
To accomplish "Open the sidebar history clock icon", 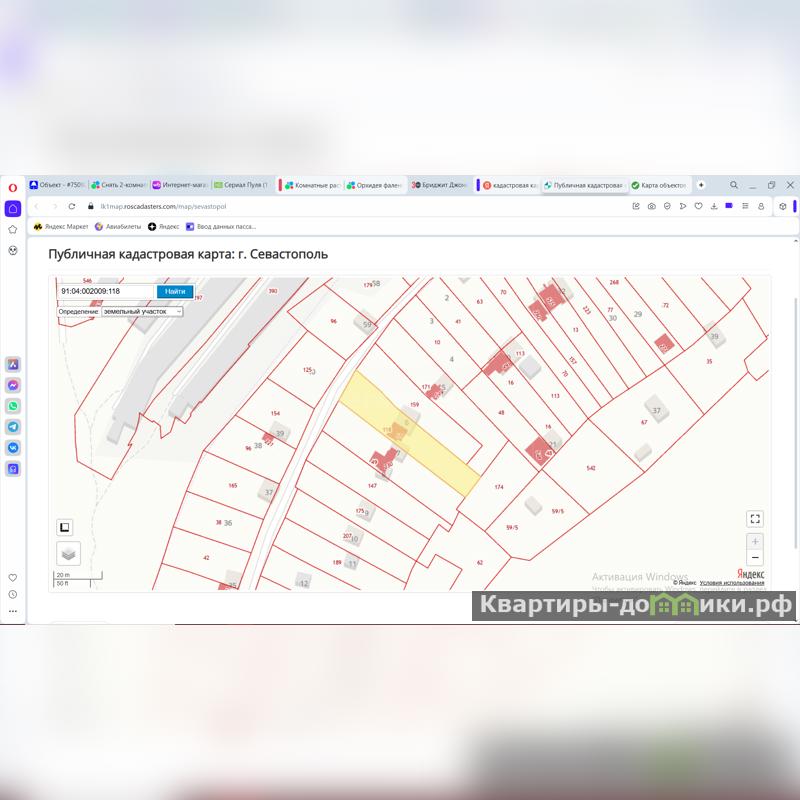I will click(x=13, y=594).
